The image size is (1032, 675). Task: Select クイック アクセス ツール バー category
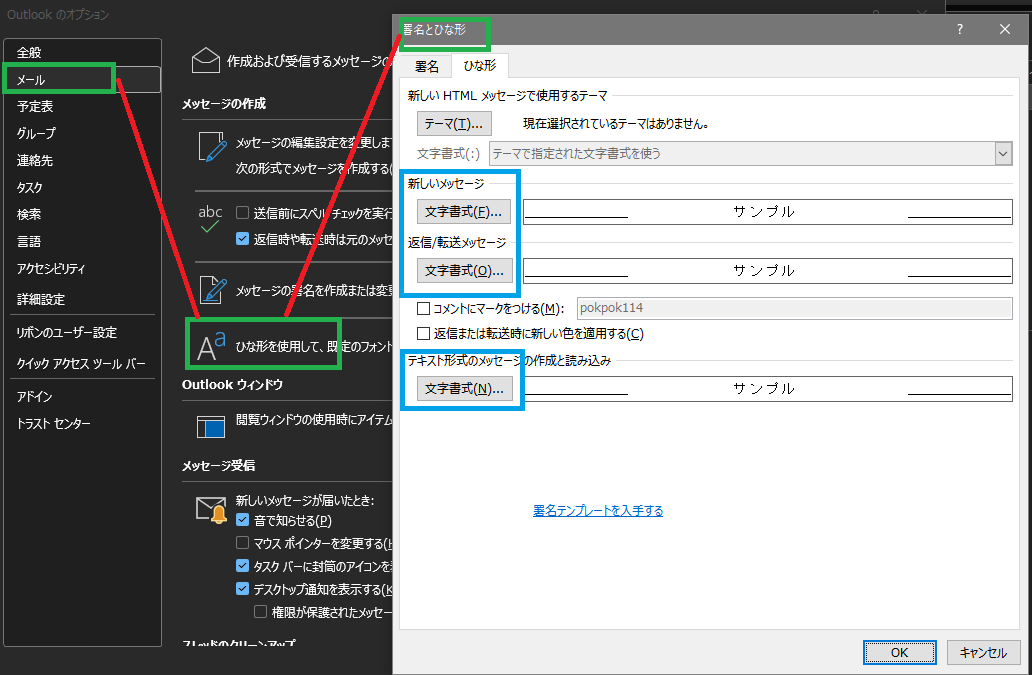click(x=82, y=364)
